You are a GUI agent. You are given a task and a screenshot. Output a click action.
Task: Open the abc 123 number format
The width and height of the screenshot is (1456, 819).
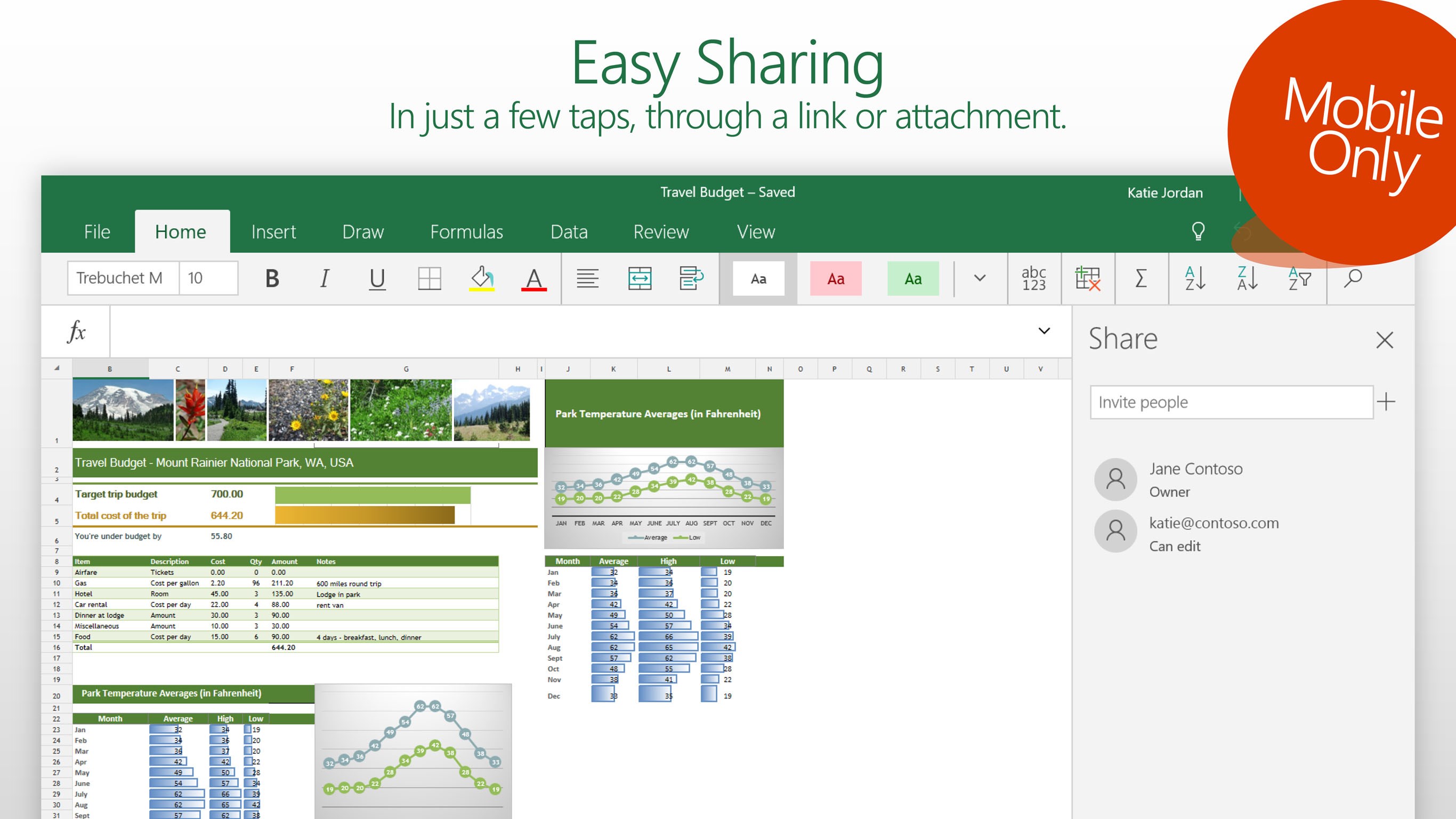1033,278
